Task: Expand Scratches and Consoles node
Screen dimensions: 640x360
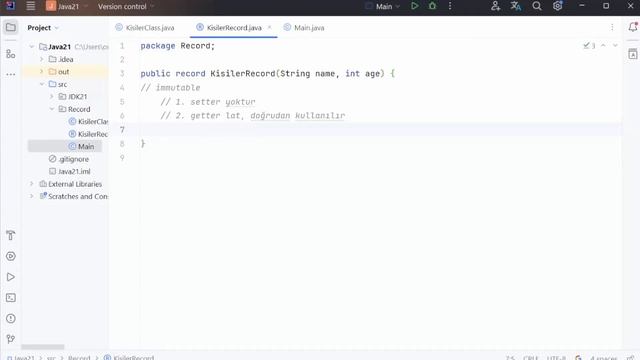Action: pos(31,196)
